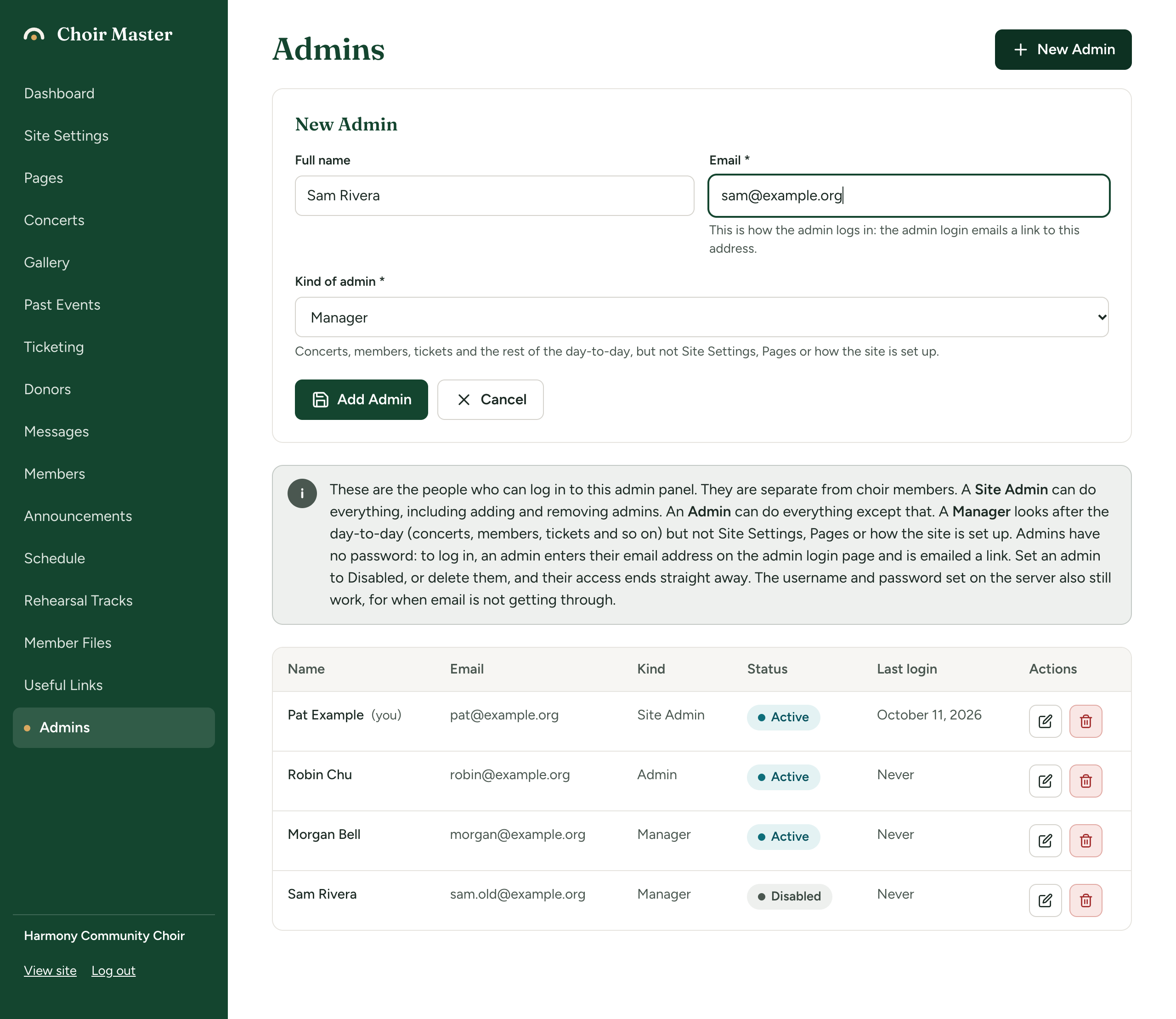Image resolution: width=1176 pixels, height=1019 pixels.
Task: Submit the form with Add Admin
Action: 361,400
